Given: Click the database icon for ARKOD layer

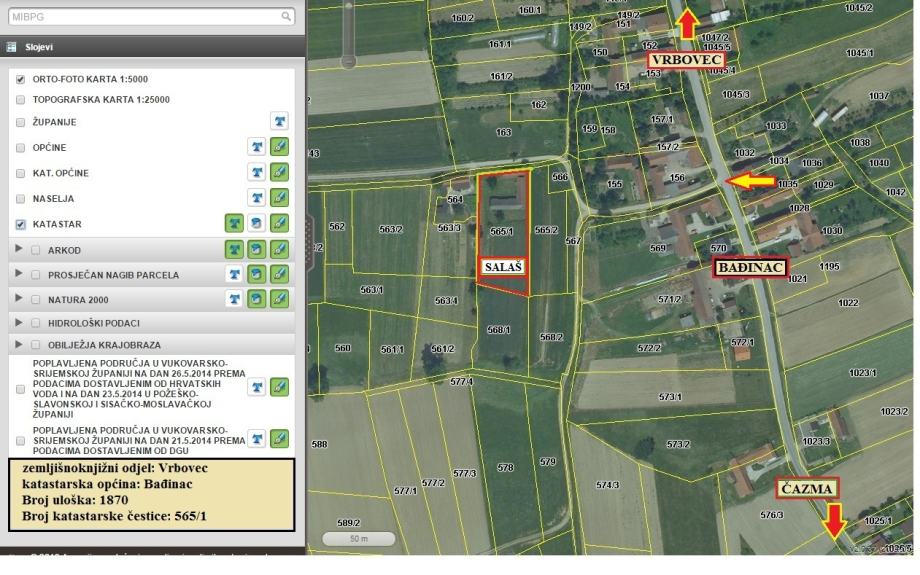Looking at the screenshot, I should [x=257, y=249].
